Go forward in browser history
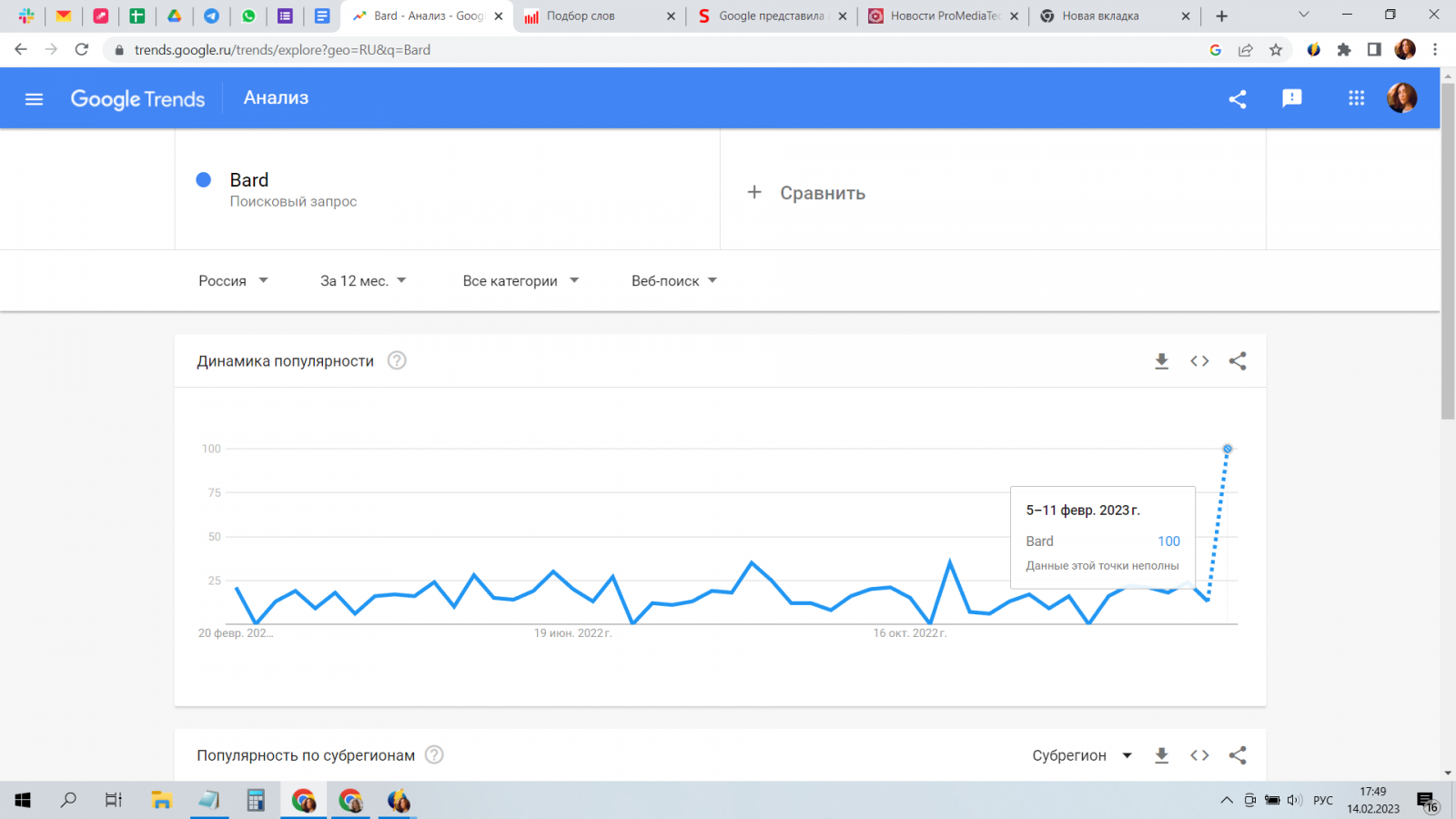This screenshot has height=819, width=1456. tap(51, 50)
